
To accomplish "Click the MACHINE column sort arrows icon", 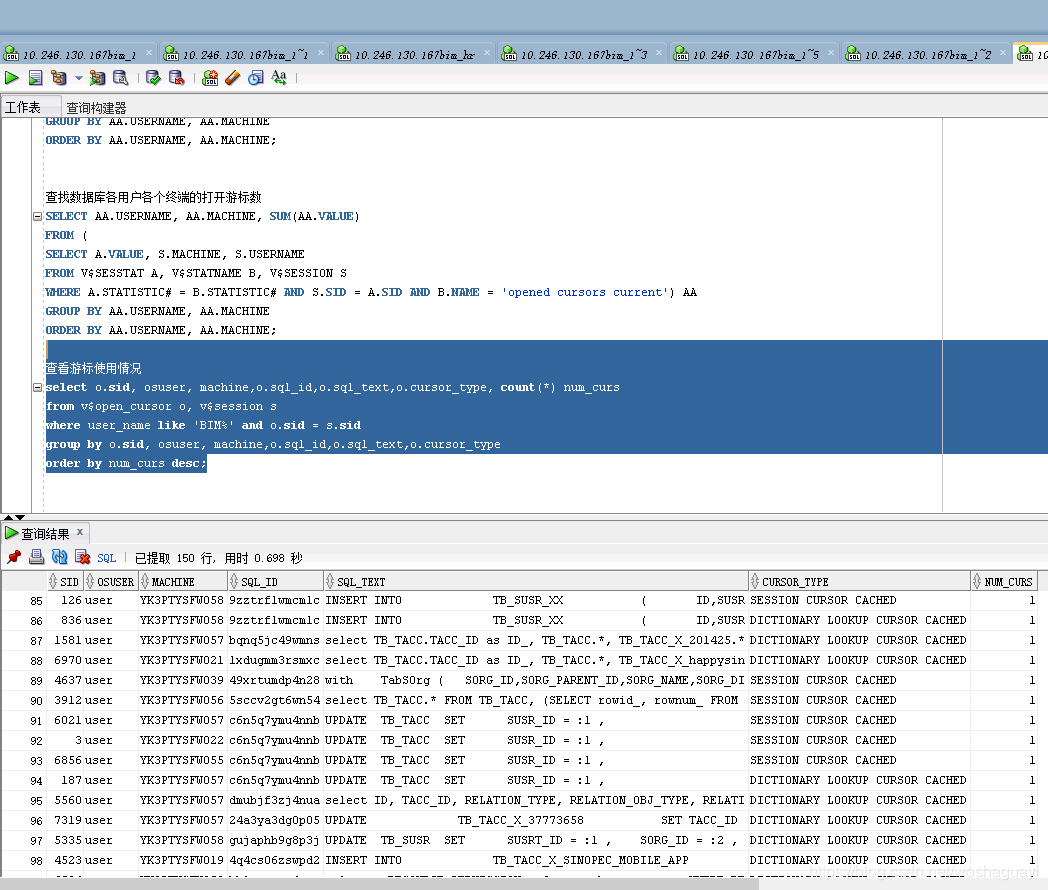I will (144, 581).
